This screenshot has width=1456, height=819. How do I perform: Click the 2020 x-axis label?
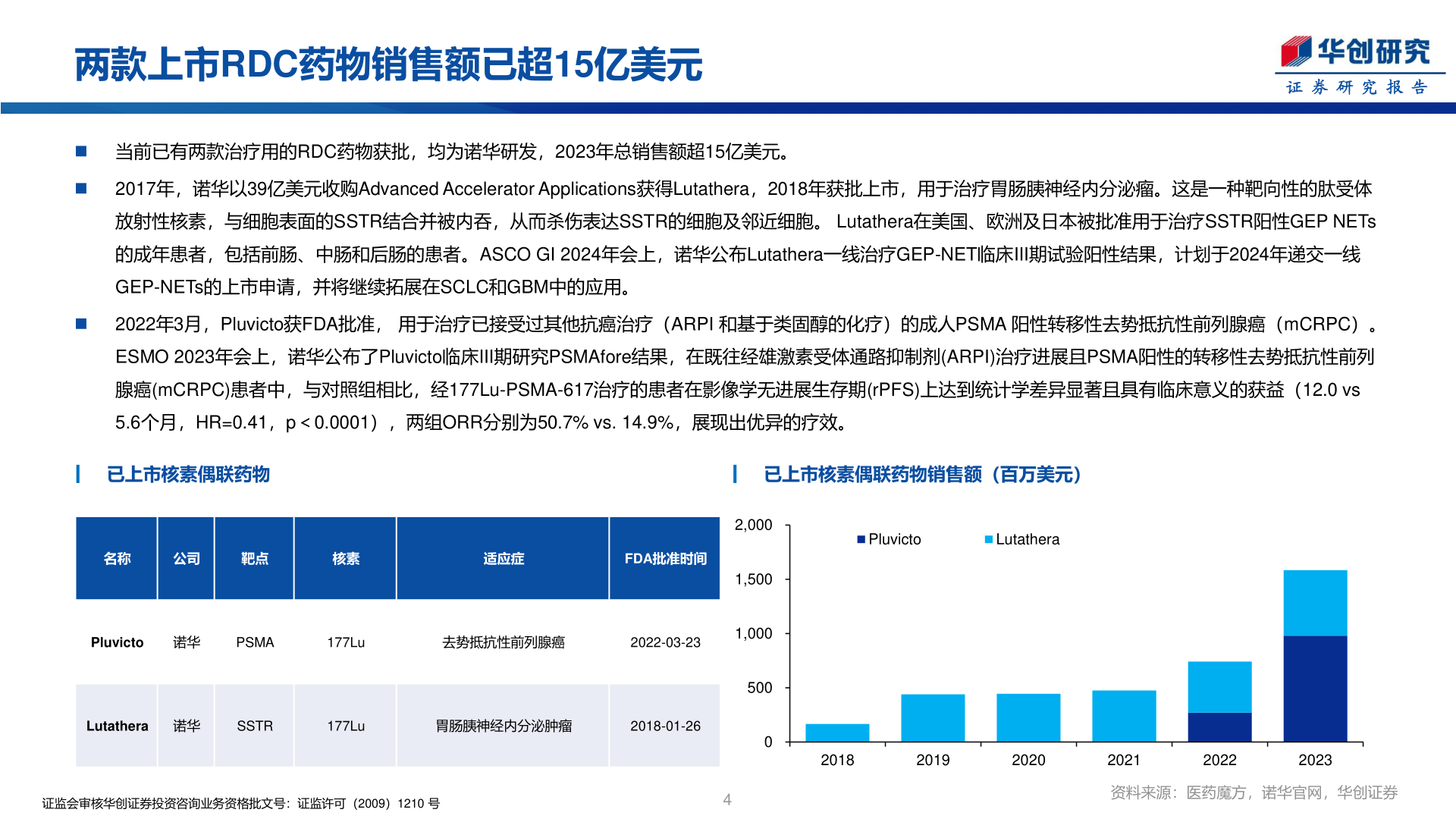(1028, 760)
